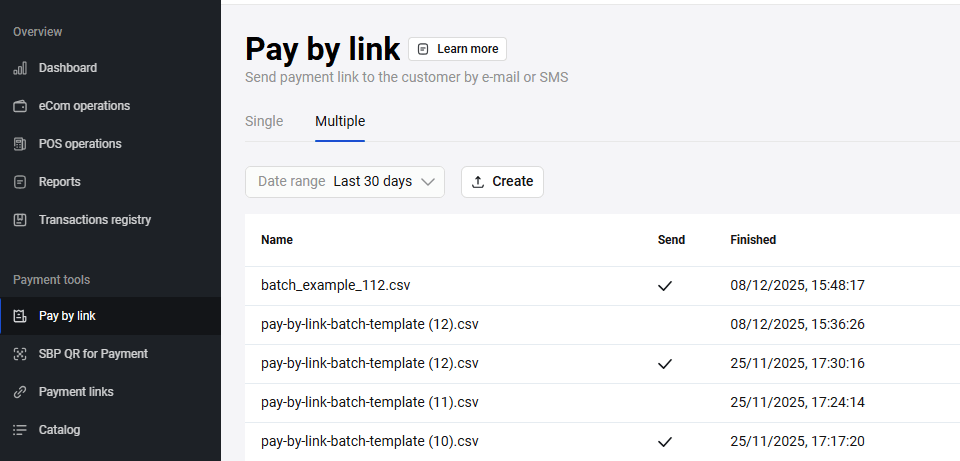
Task: Switch to the Single tab
Action: (264, 122)
